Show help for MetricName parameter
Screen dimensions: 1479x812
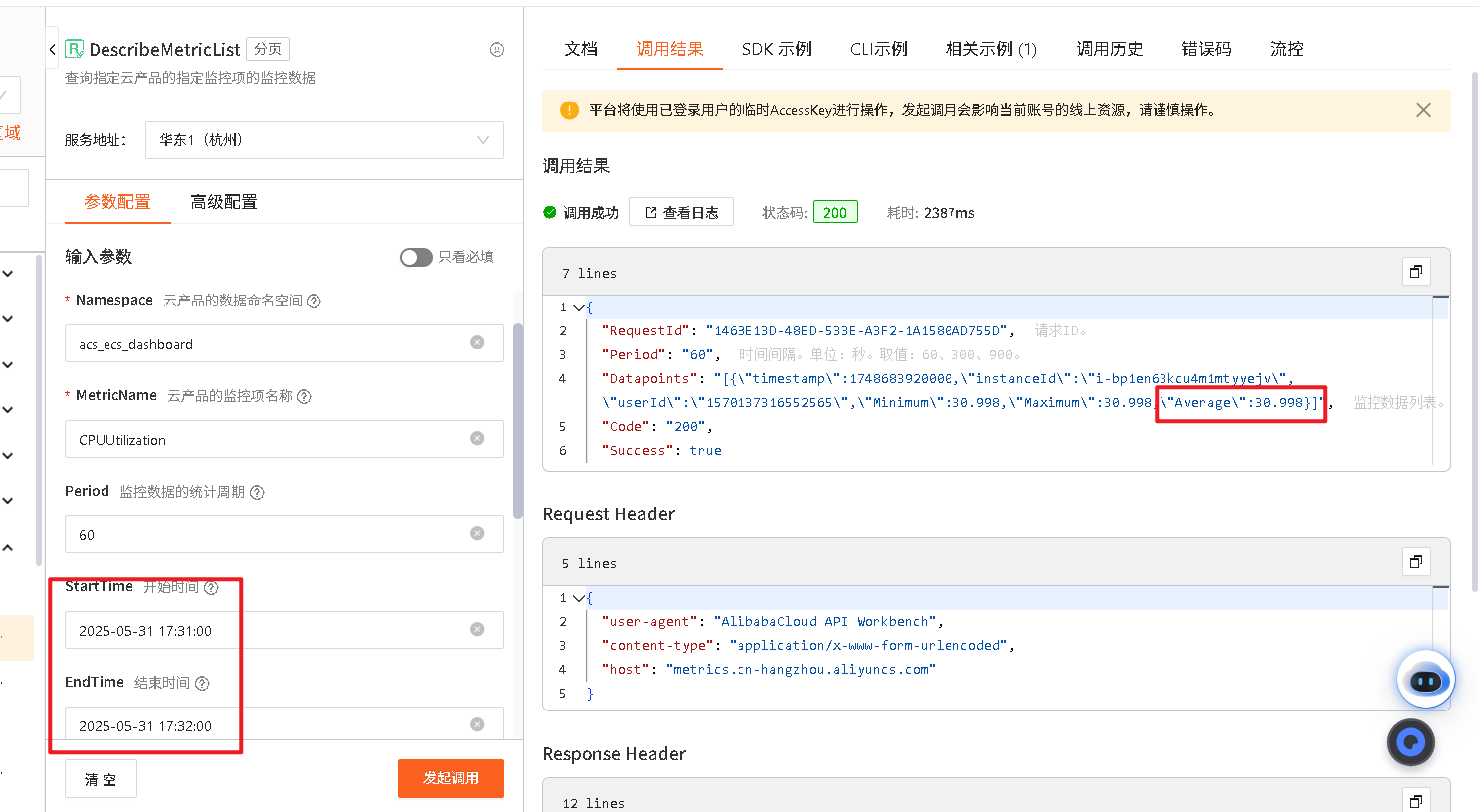[304, 396]
